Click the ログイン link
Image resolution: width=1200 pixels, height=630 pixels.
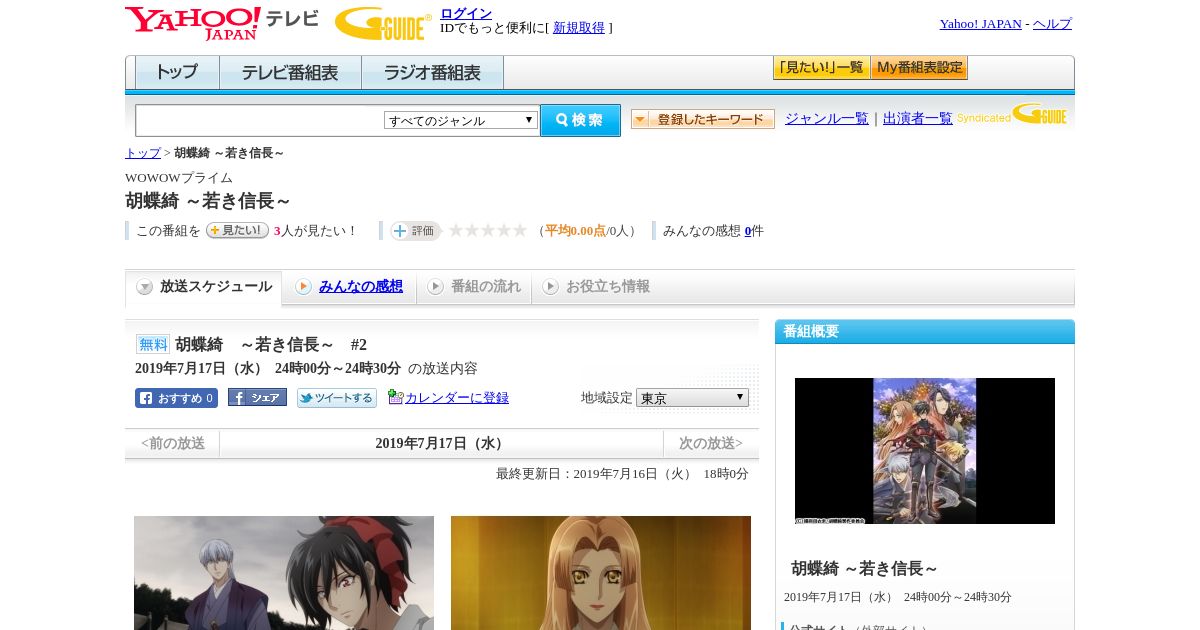(466, 13)
